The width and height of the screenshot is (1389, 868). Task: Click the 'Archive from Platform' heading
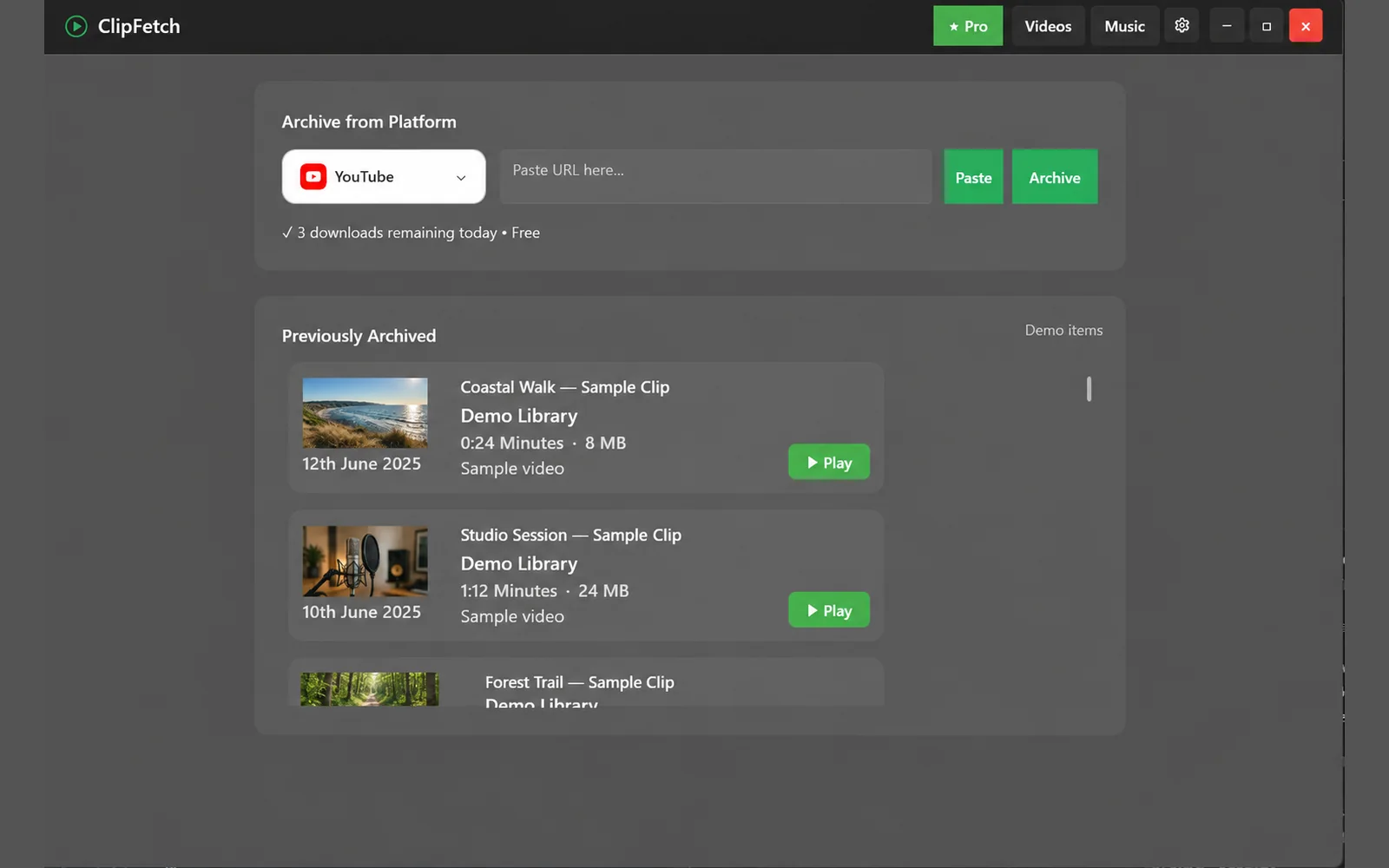click(369, 122)
